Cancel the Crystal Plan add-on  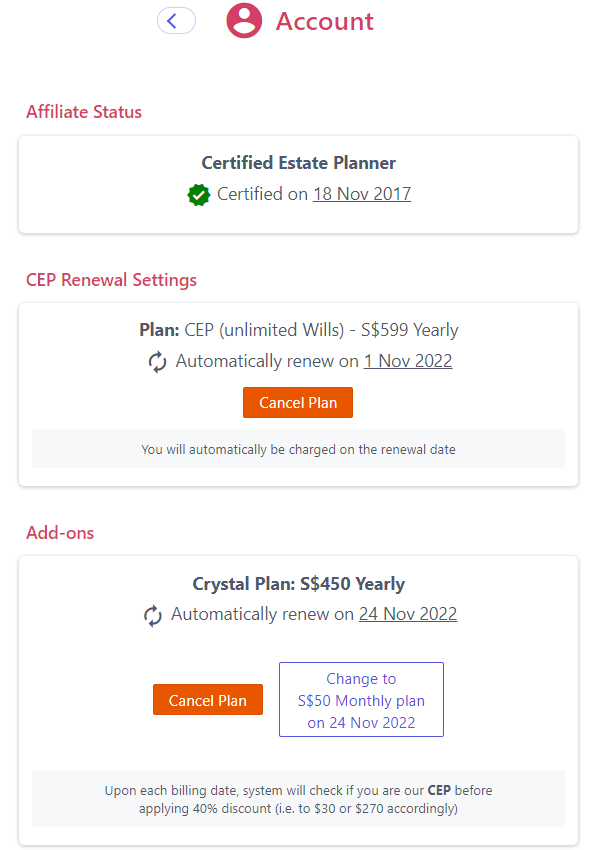pyautogui.click(x=207, y=700)
